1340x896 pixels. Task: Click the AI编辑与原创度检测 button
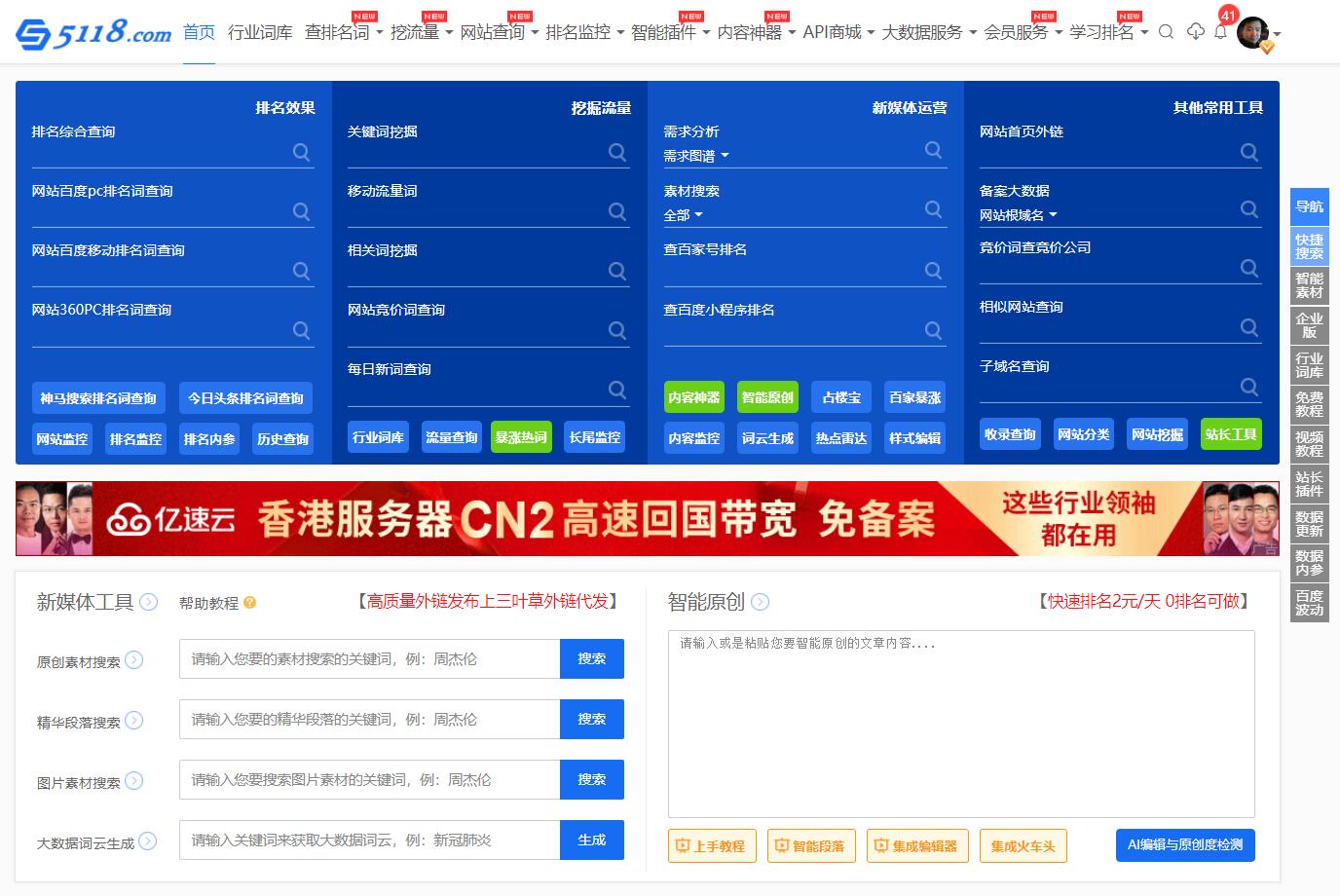1184,844
